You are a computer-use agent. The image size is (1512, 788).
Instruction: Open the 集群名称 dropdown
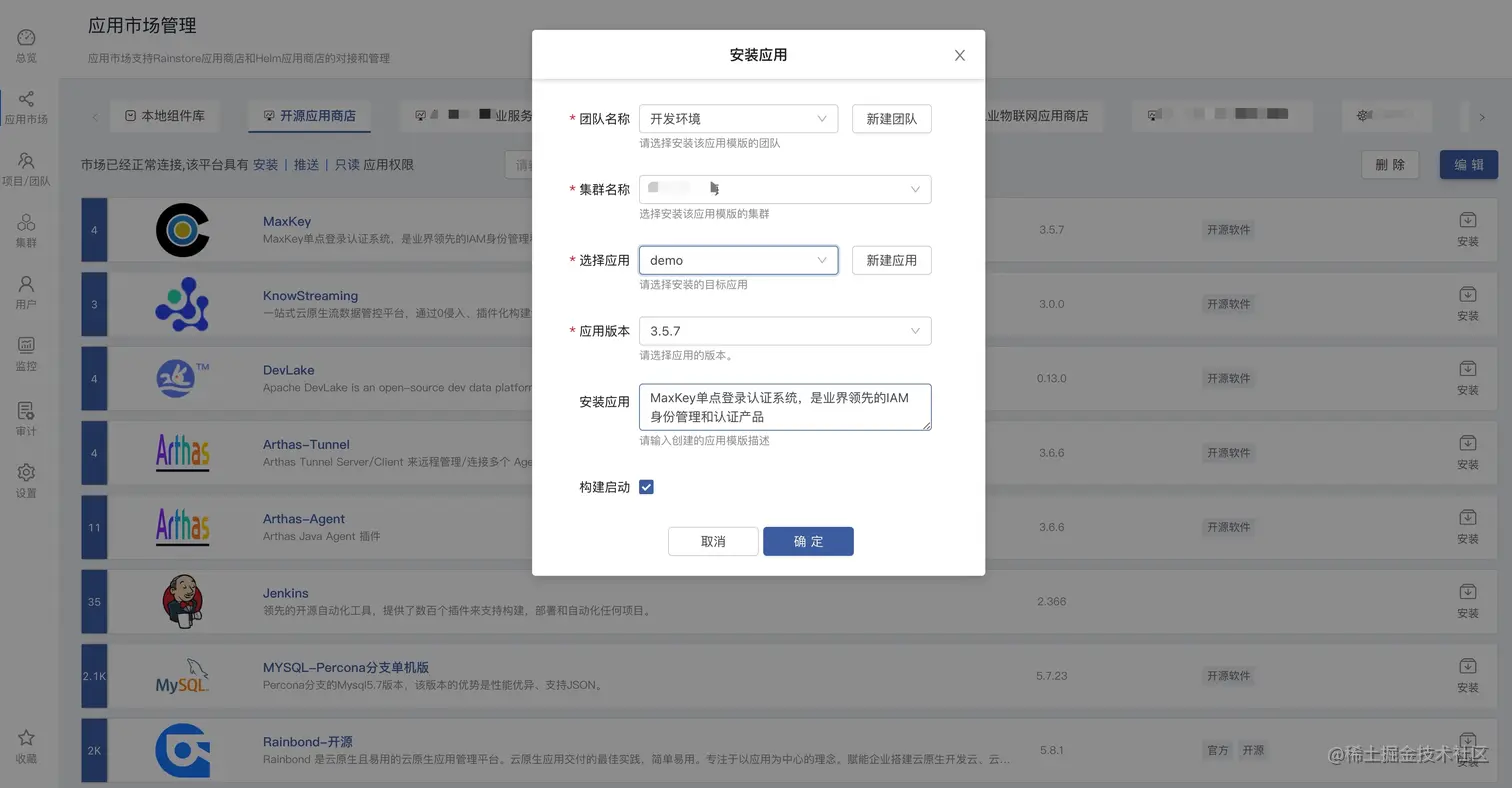pyautogui.click(x=785, y=189)
